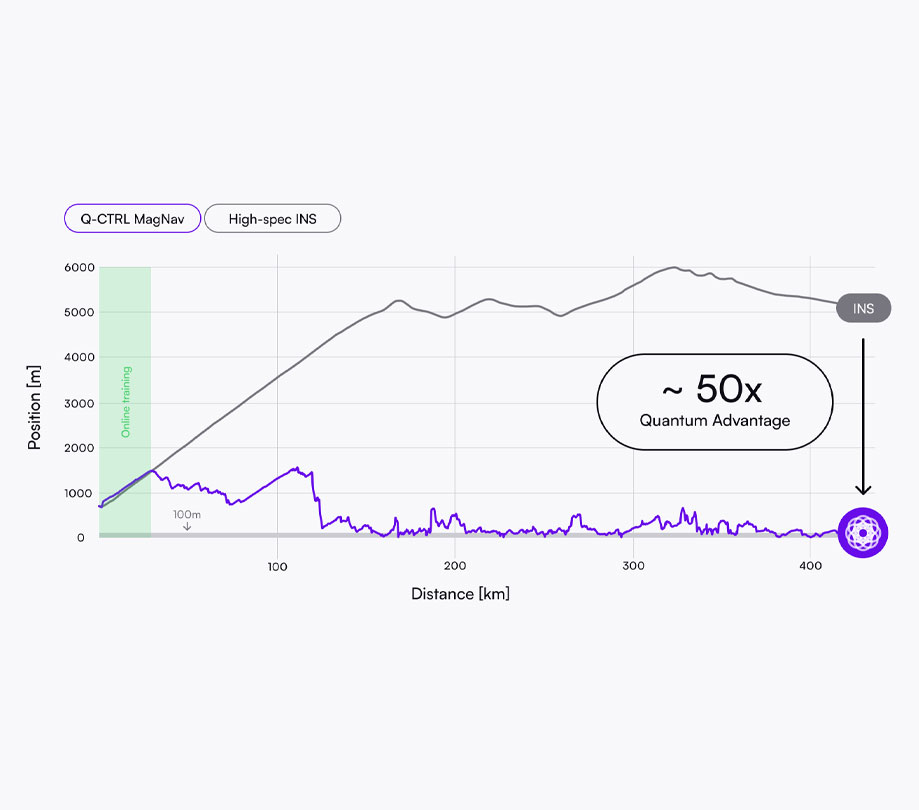The width and height of the screenshot is (919, 810).
Task: Click the 400 tick on distance axis
Action: (811, 566)
